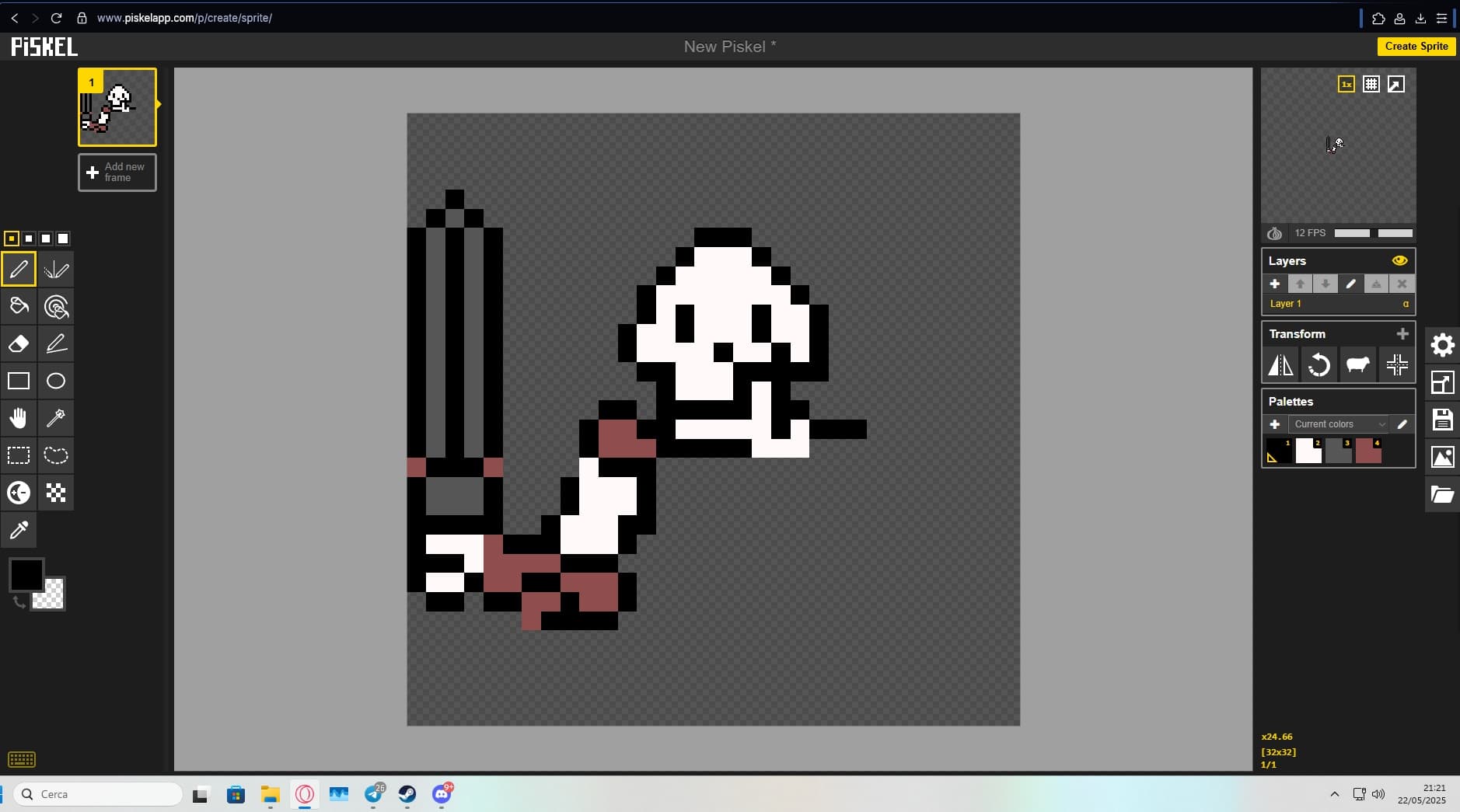Select the Paint bucket tool
This screenshot has height=812, width=1460.
click(19, 307)
